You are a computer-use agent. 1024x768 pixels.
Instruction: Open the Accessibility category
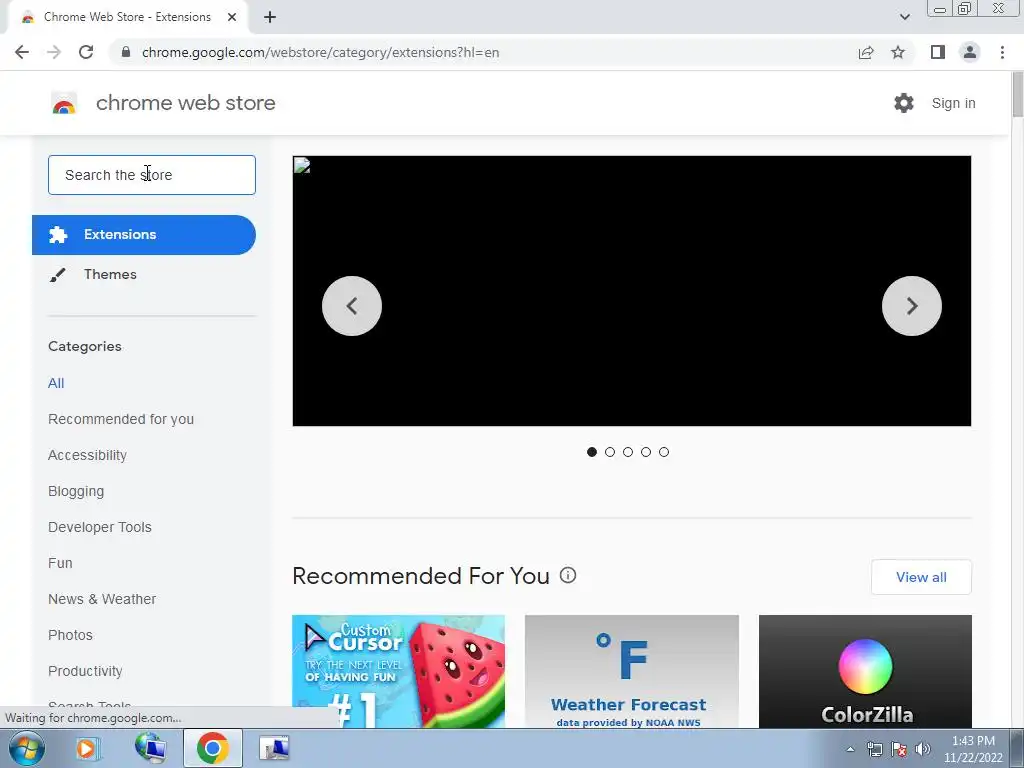88,455
